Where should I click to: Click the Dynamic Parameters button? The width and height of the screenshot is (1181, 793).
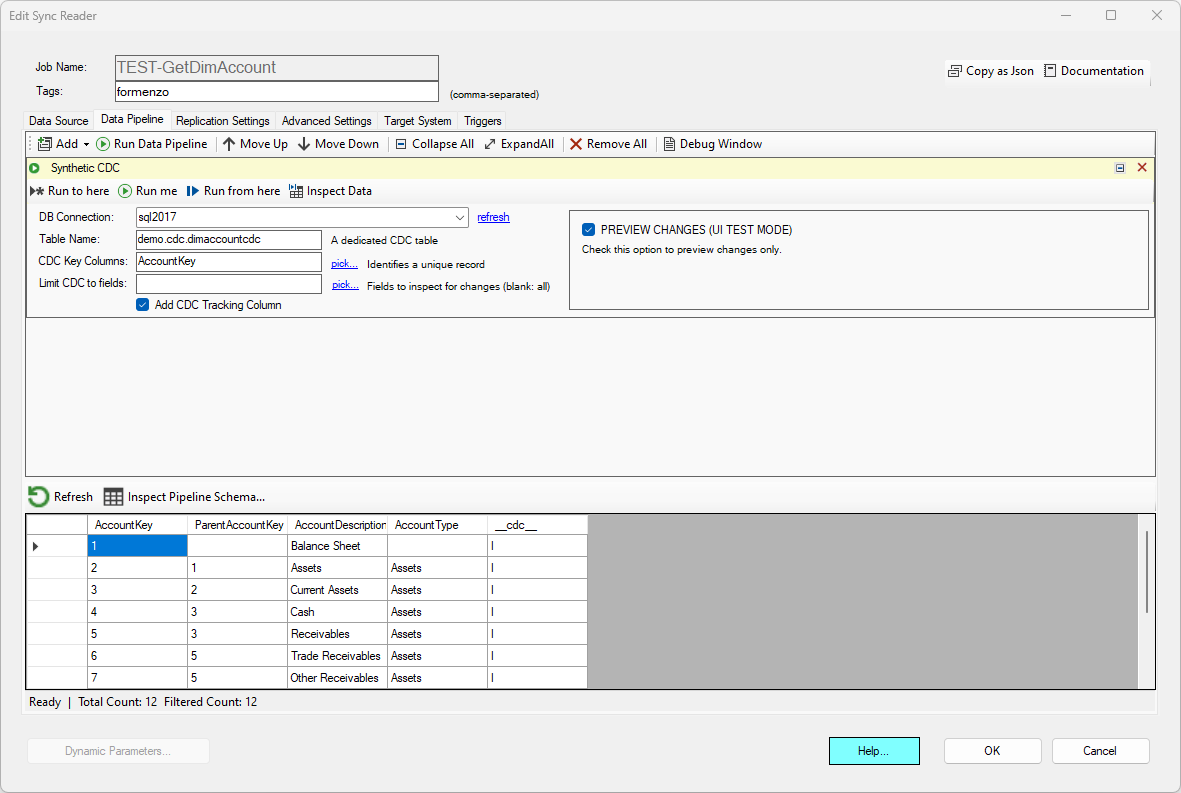click(118, 751)
